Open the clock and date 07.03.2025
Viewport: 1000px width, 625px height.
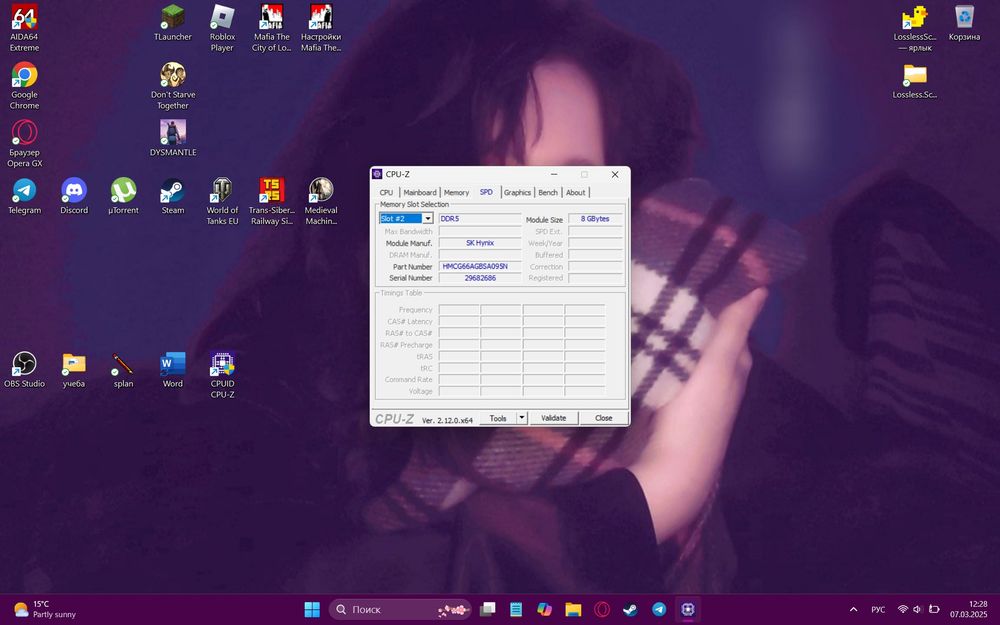point(968,610)
